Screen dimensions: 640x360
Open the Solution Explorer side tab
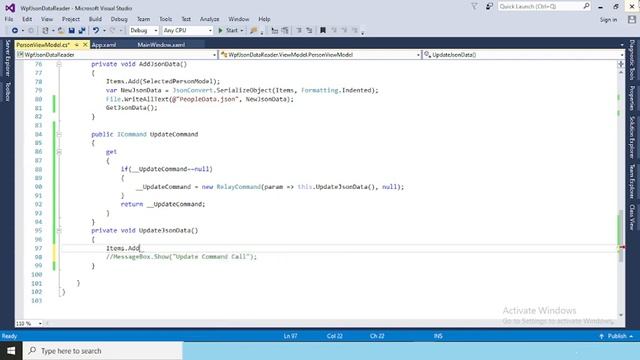pos(631,138)
